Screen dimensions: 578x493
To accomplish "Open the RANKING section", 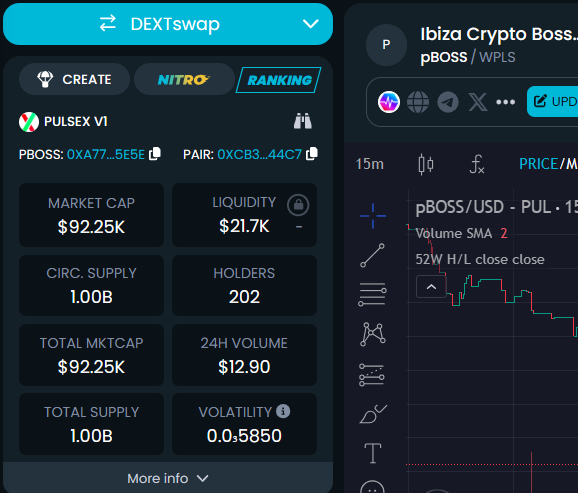I will (x=279, y=80).
